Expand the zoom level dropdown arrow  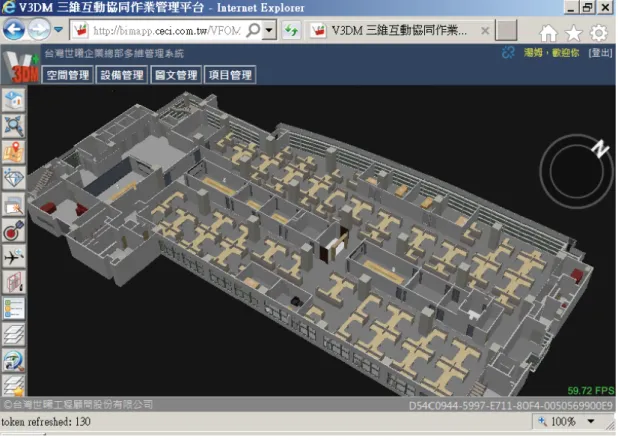[591, 421]
